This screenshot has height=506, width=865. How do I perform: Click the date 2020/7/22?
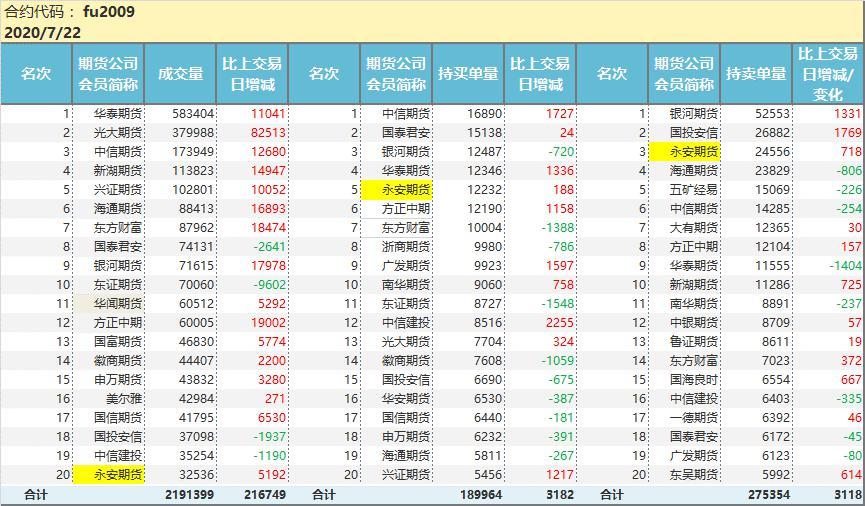tap(42, 33)
